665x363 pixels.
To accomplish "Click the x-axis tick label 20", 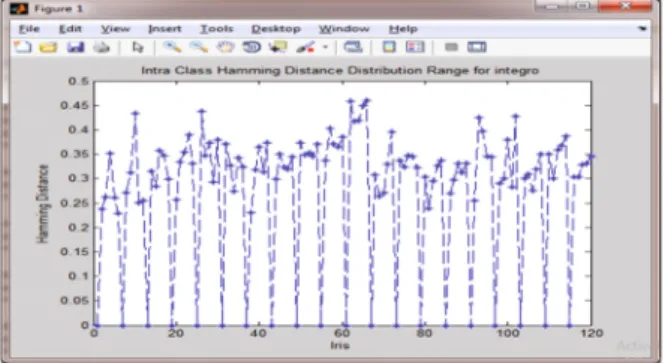I will point(176,333).
